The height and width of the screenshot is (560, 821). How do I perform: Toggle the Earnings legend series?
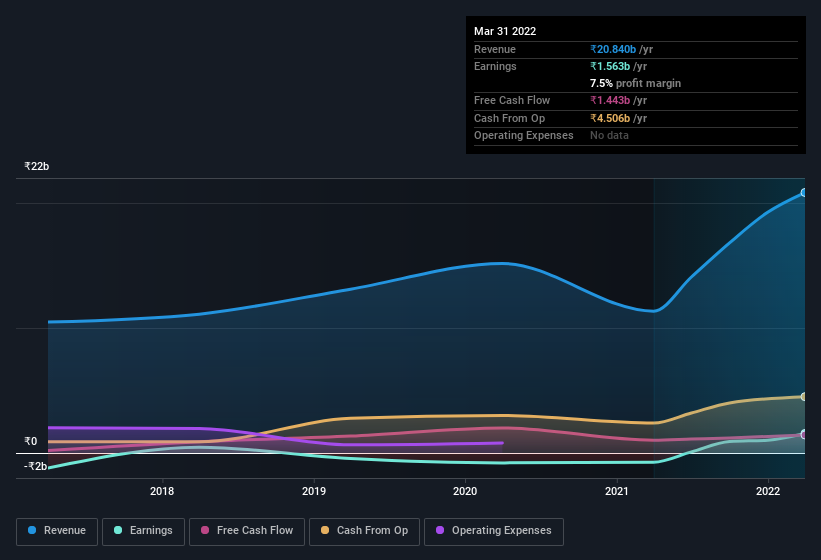[143, 531]
